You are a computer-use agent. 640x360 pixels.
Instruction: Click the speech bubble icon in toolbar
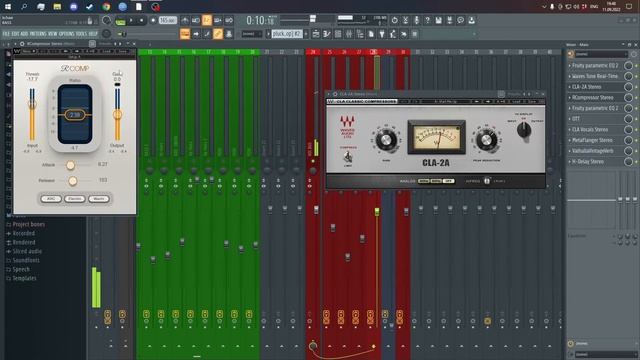460,20
